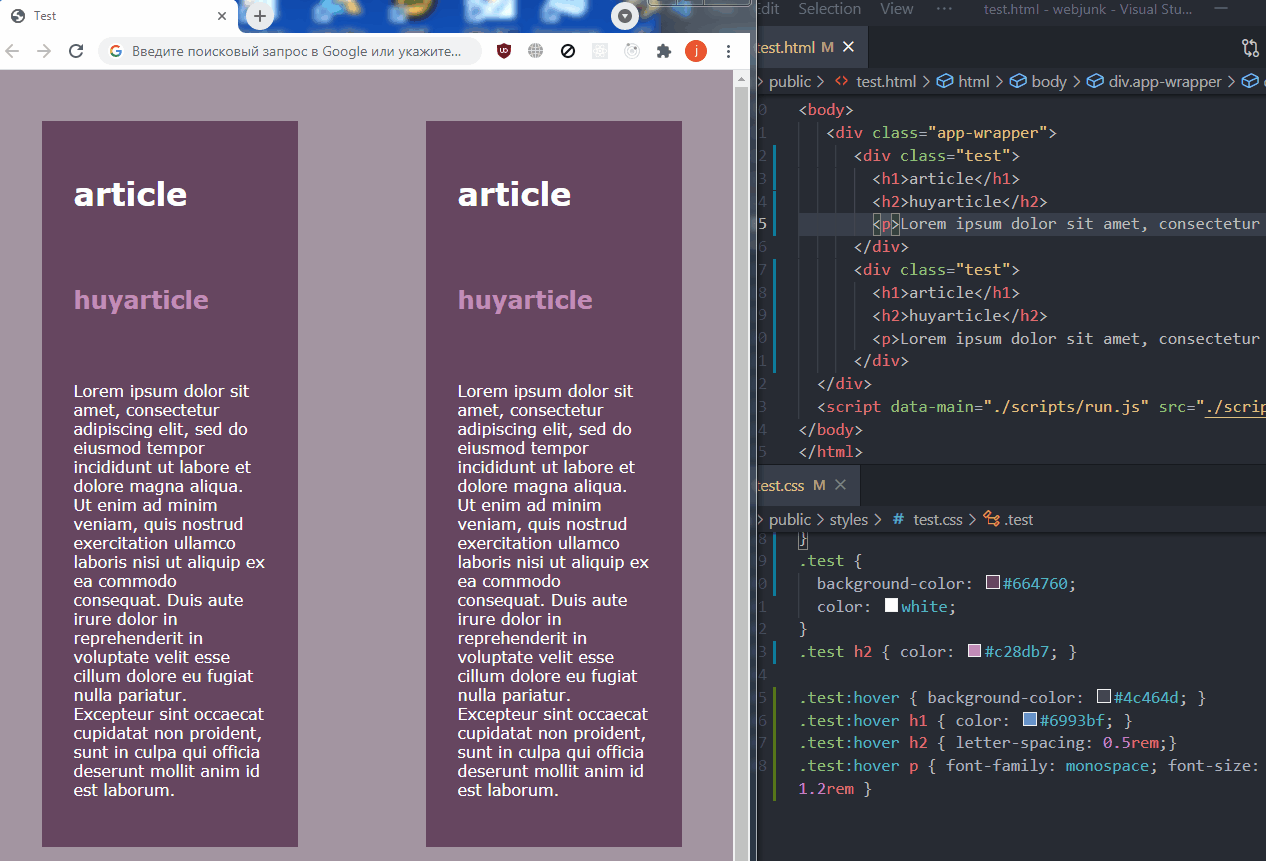Click the Chrome page vertical scrollbar
Screen dimensions: 1266x861
pyautogui.click(x=741, y=465)
